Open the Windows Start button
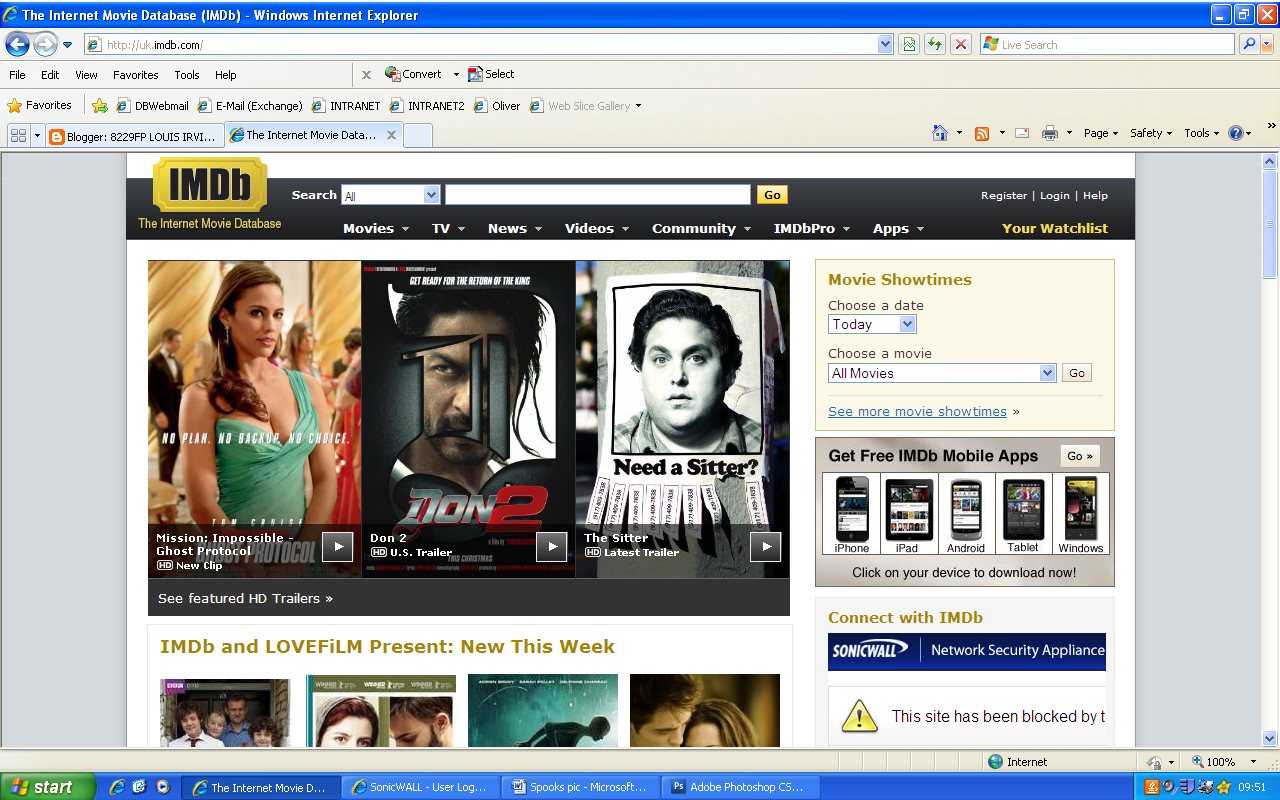This screenshot has width=1280, height=800. pos(48,787)
